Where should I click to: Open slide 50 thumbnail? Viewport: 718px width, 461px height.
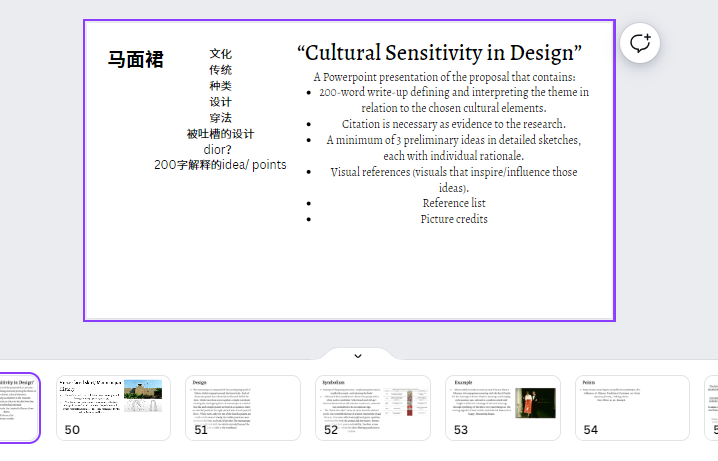tap(114, 408)
